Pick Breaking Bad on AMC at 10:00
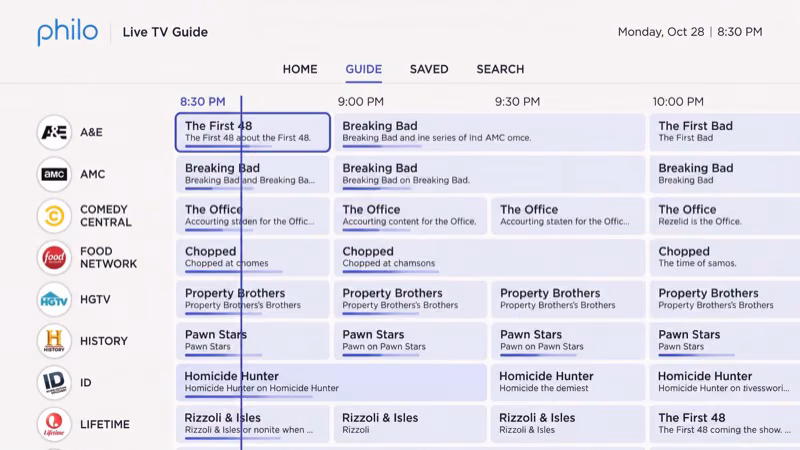The width and height of the screenshot is (800, 450). pos(724,174)
